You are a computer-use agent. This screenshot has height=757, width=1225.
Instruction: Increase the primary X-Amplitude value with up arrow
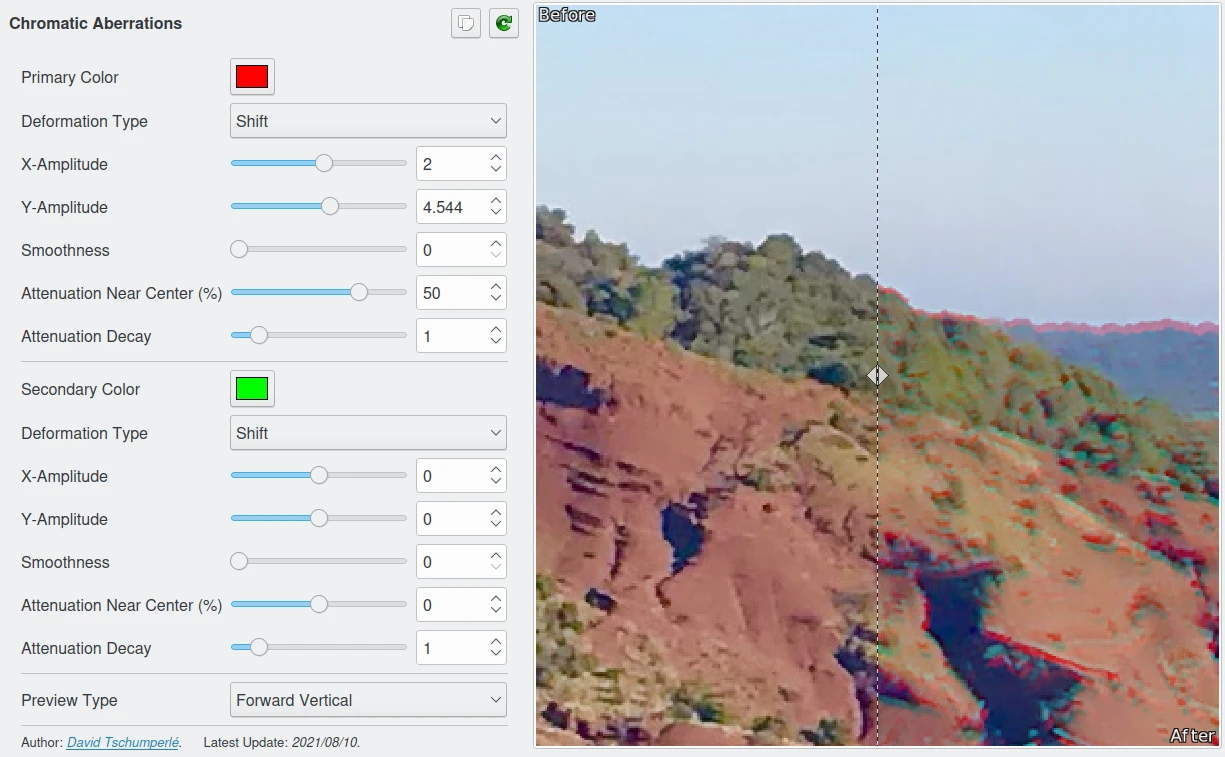pos(496,158)
